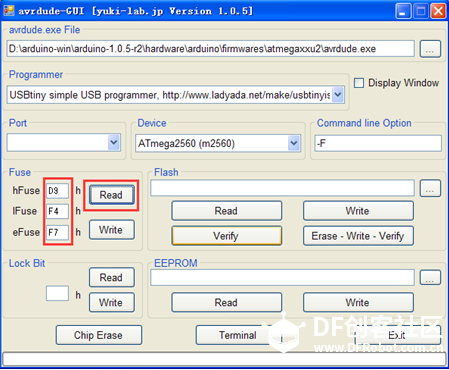Image resolution: width=449 pixels, height=370 pixels.
Task: Close the avrdude-GUI window
Action: pyautogui.click(x=438, y=11)
